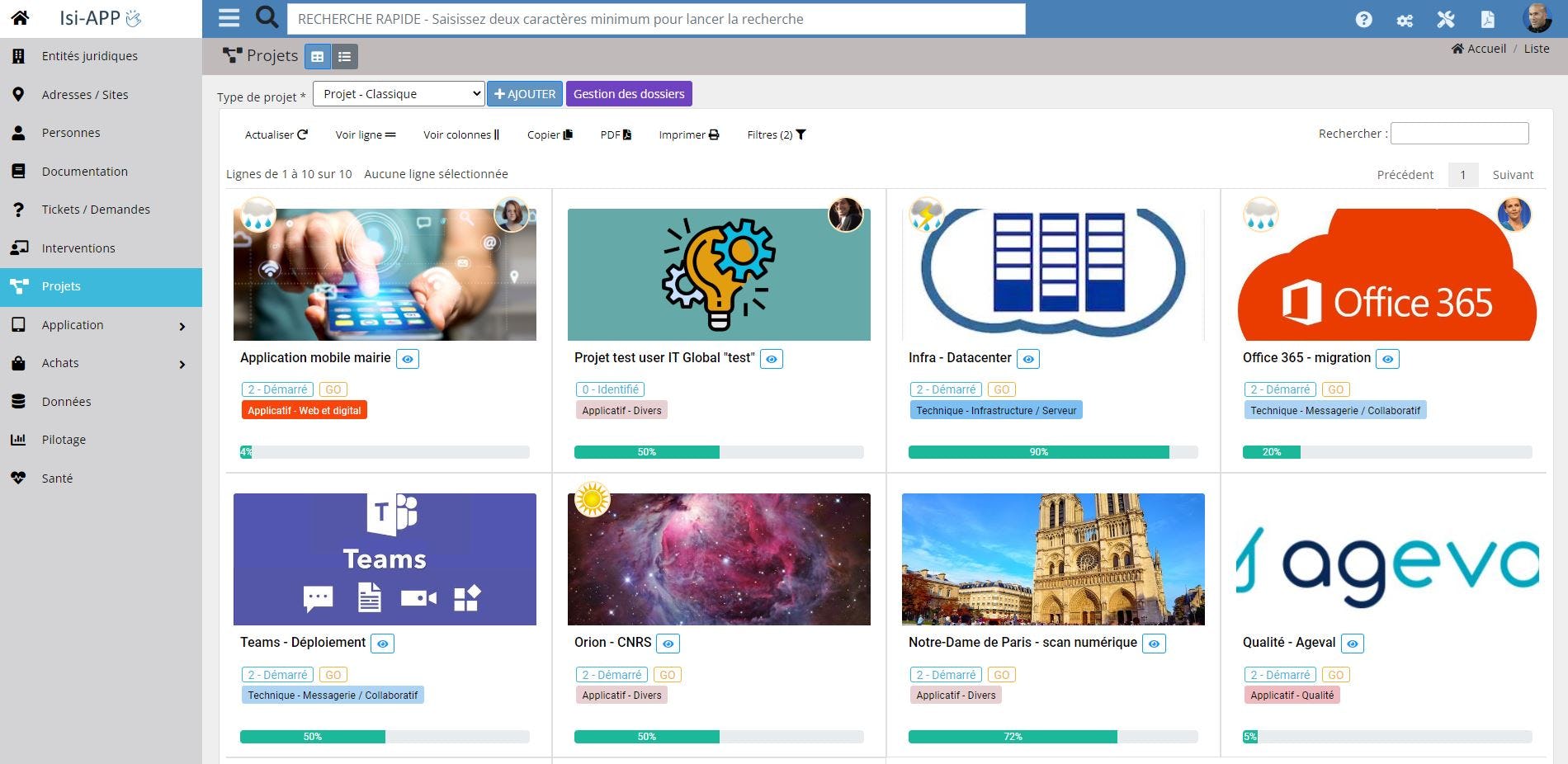This screenshot has height=764, width=1568.
Task: Click the help question mark icon
Action: click(x=1363, y=18)
